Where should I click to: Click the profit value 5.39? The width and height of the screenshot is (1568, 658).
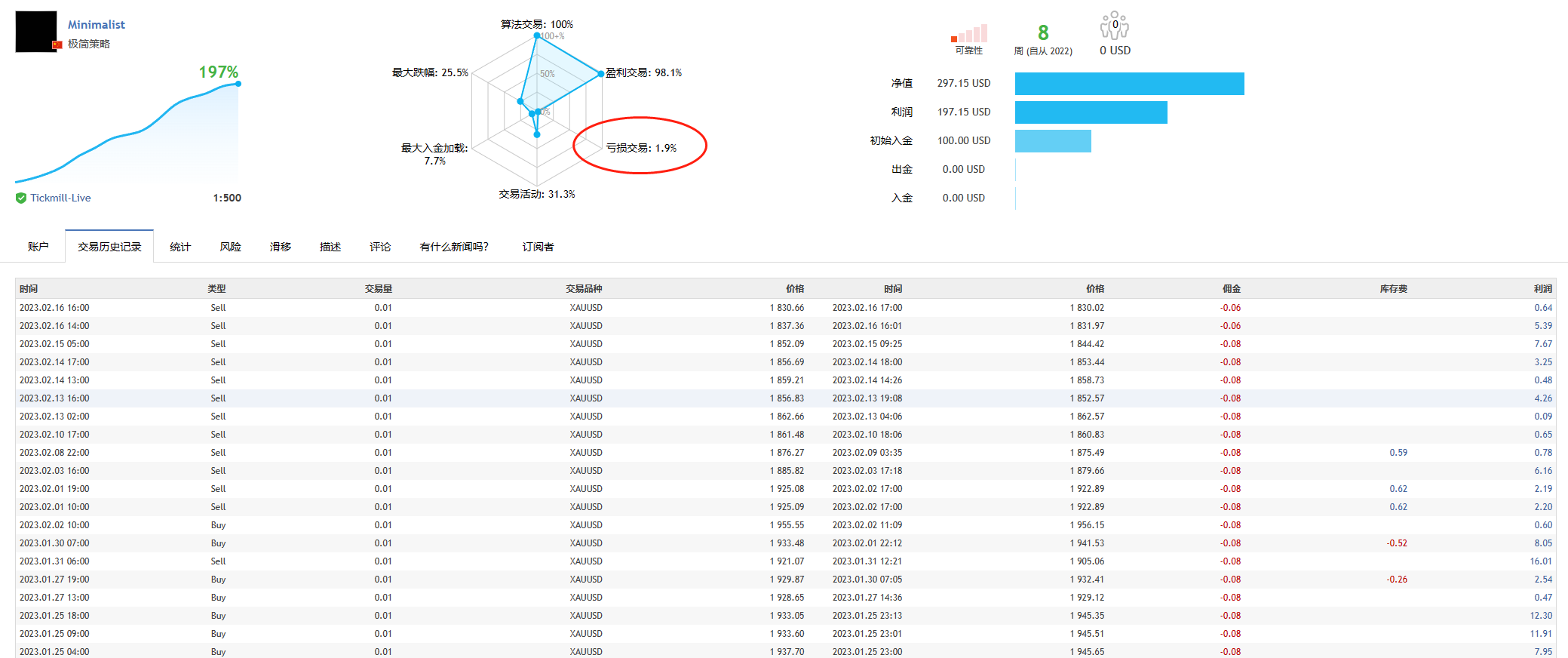1543,326
